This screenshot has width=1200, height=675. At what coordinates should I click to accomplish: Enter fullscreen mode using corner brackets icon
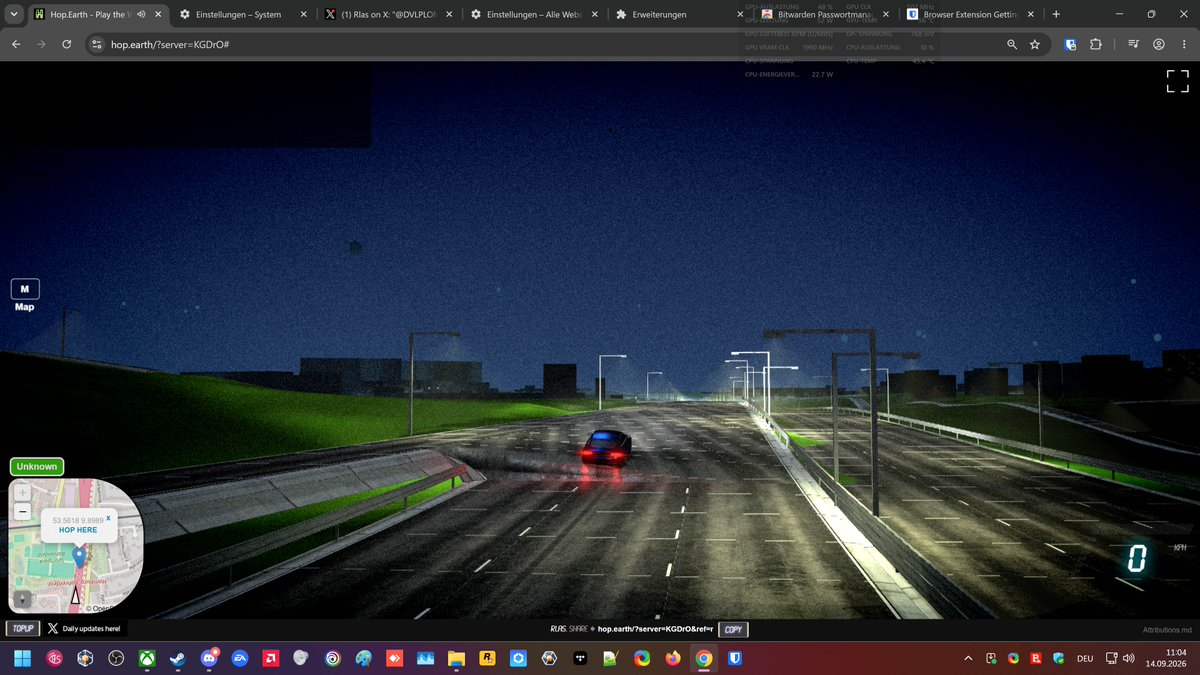click(x=1177, y=82)
